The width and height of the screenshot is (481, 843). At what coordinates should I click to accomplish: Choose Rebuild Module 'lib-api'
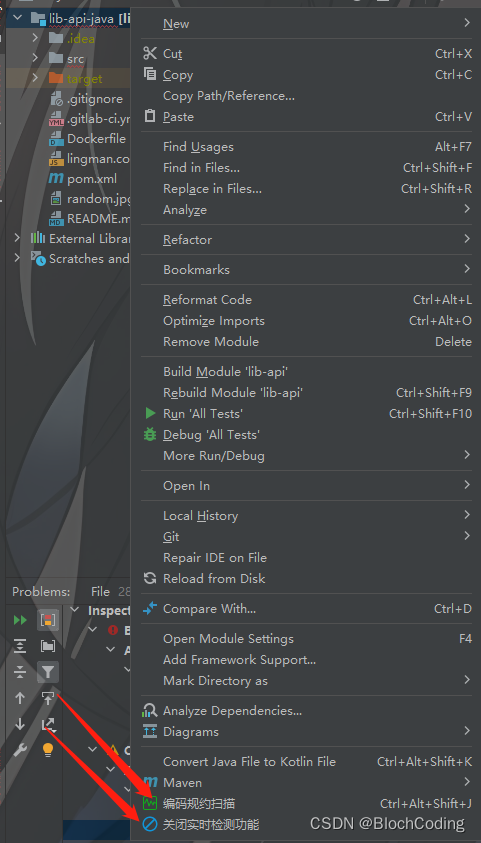pyautogui.click(x=306, y=392)
